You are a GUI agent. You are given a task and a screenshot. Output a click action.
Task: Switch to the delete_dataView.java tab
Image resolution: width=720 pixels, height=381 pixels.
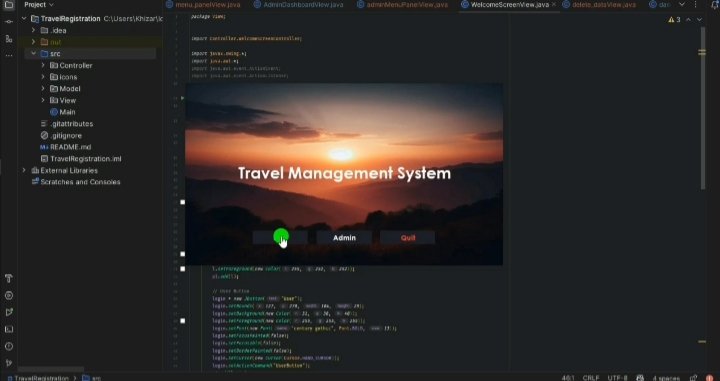[x=599, y=5]
